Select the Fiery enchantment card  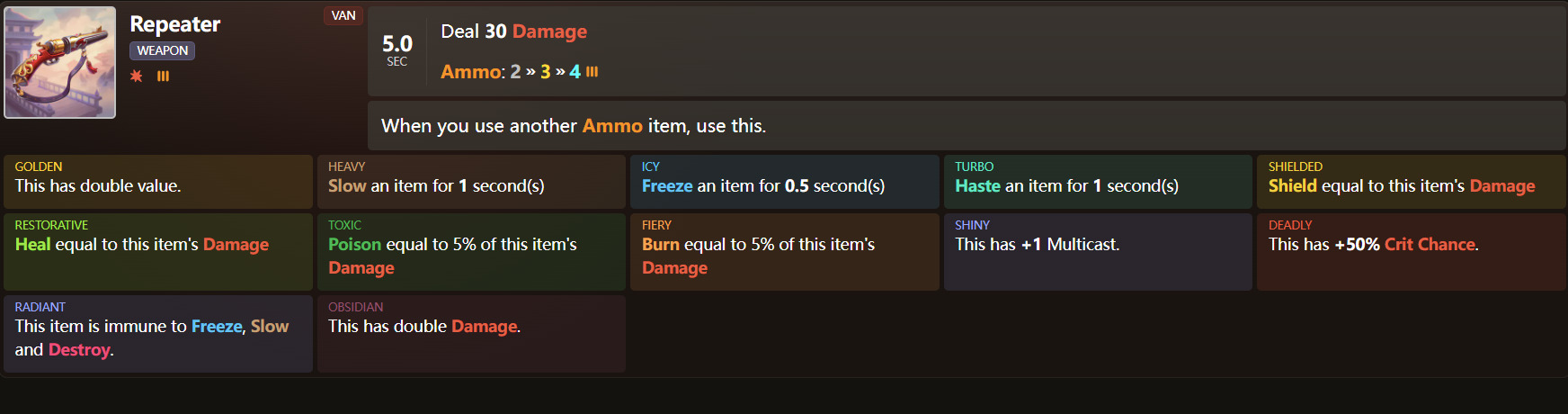tap(784, 252)
